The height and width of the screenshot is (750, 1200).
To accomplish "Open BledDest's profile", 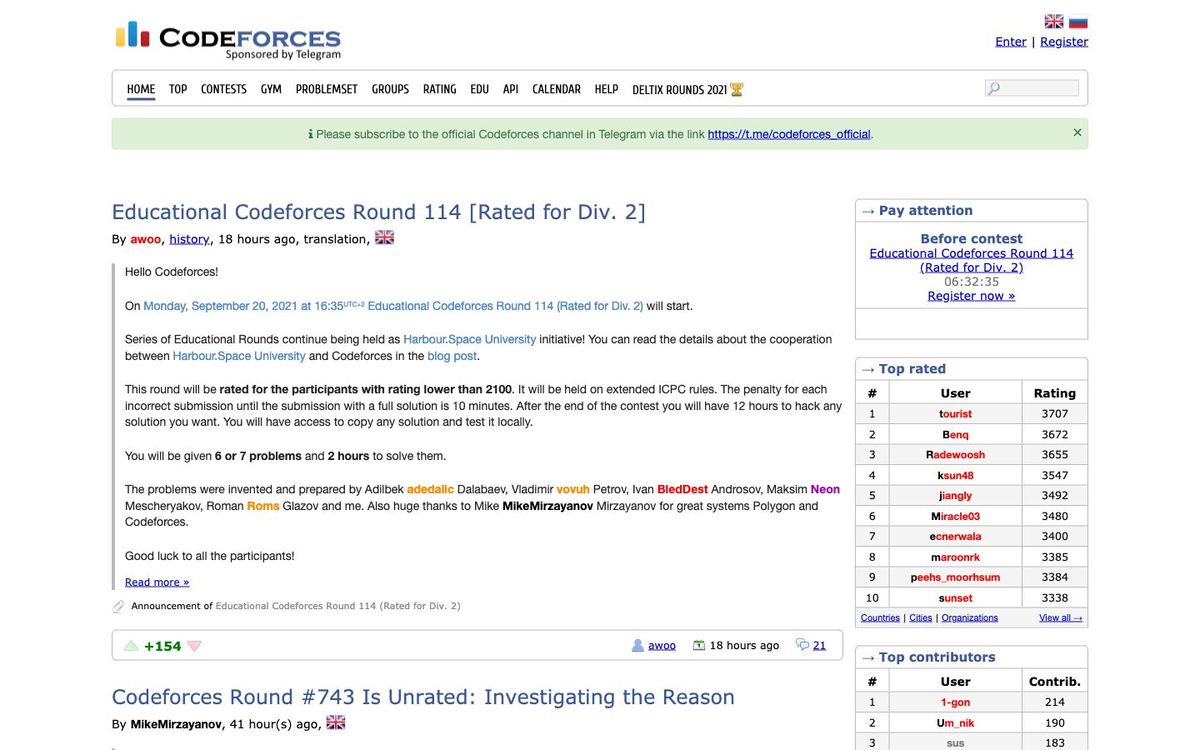I will (x=682, y=489).
